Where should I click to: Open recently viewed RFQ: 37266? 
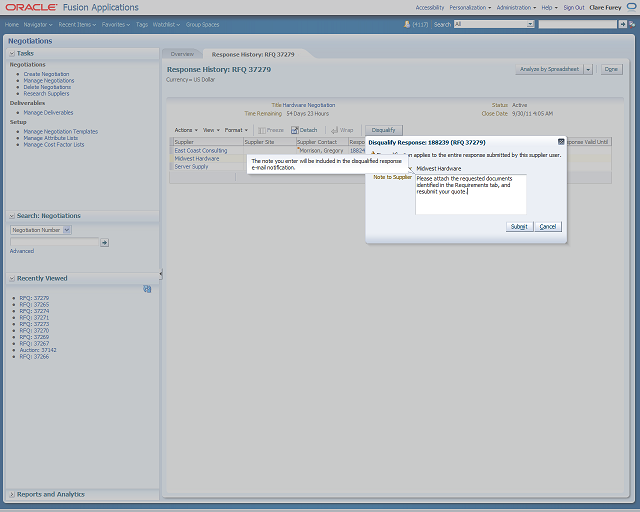coord(34,357)
